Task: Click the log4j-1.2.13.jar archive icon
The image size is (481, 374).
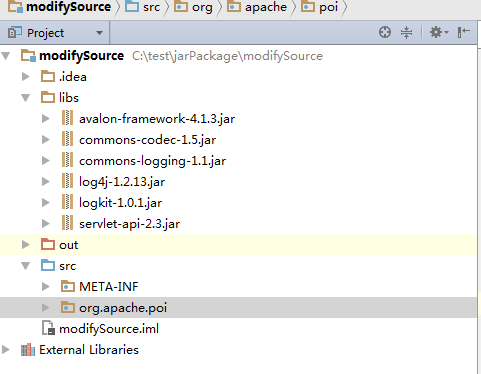Action: coord(67,181)
